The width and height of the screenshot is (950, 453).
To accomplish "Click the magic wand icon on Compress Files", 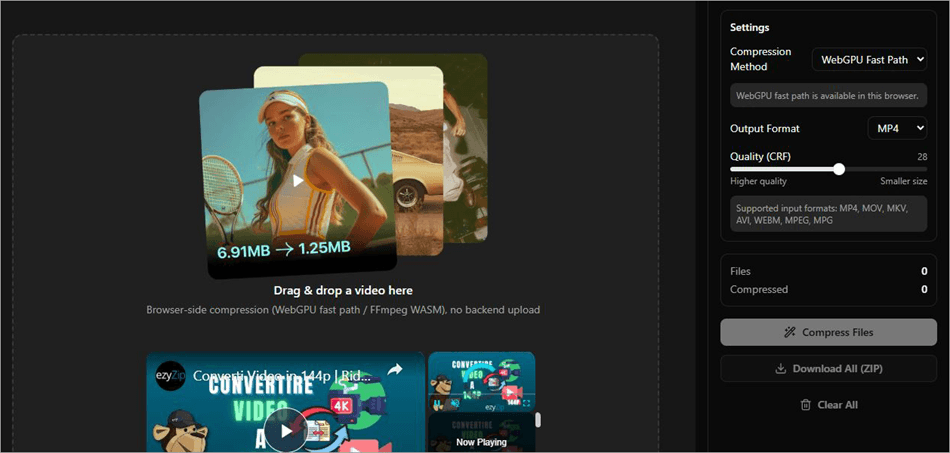I will [789, 332].
